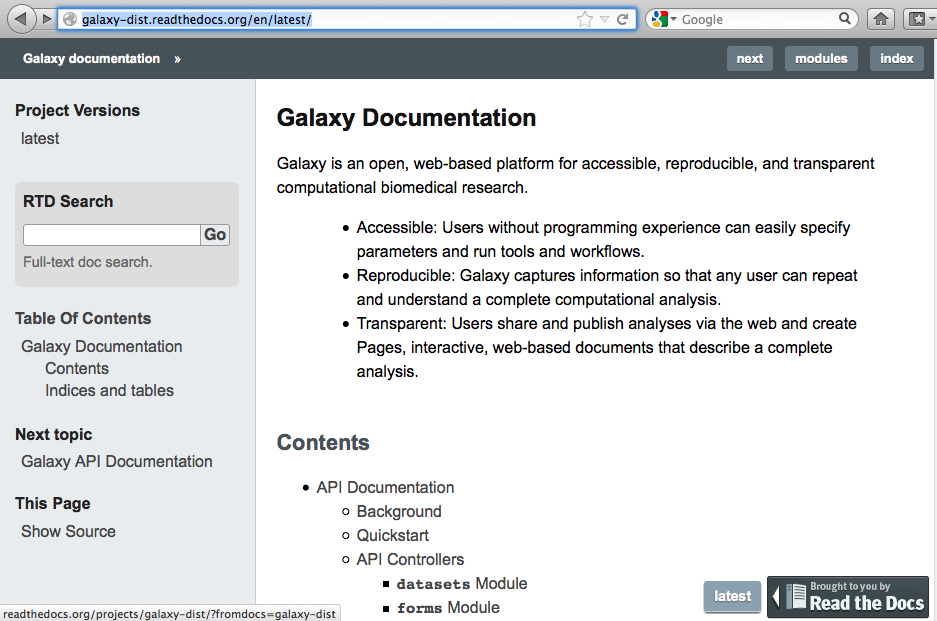Click the Galaxy Documentation page heading

[x=406, y=118]
